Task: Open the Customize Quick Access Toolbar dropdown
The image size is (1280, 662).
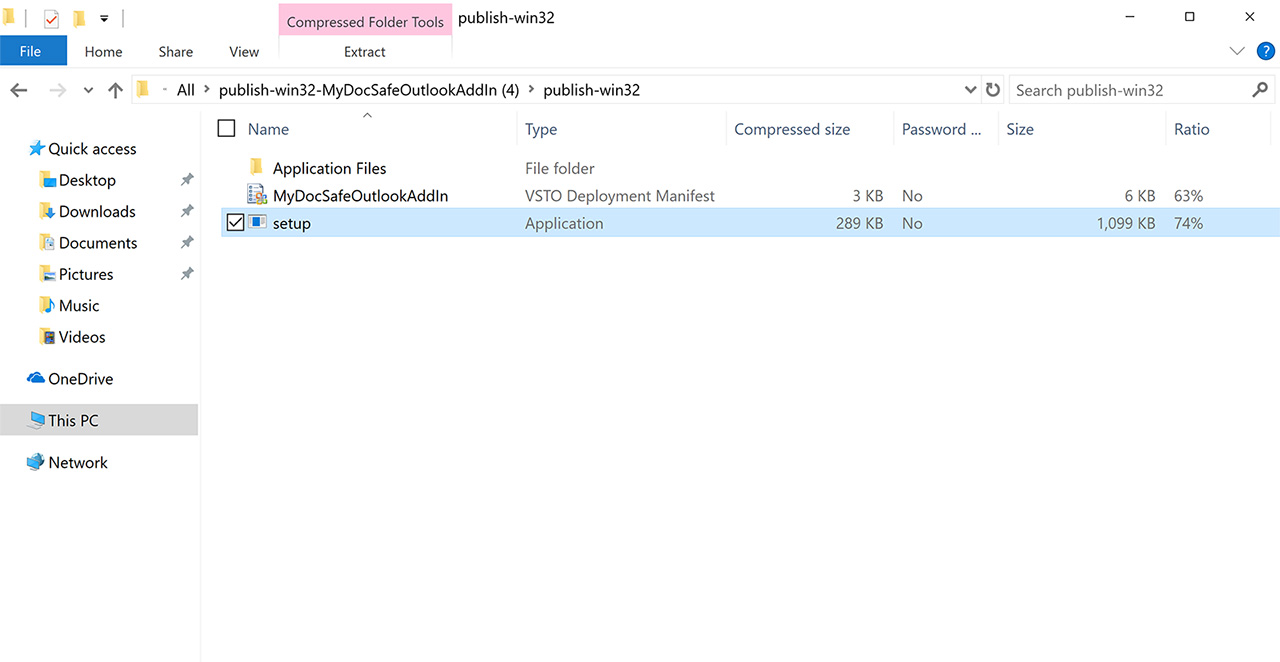Action: [104, 18]
